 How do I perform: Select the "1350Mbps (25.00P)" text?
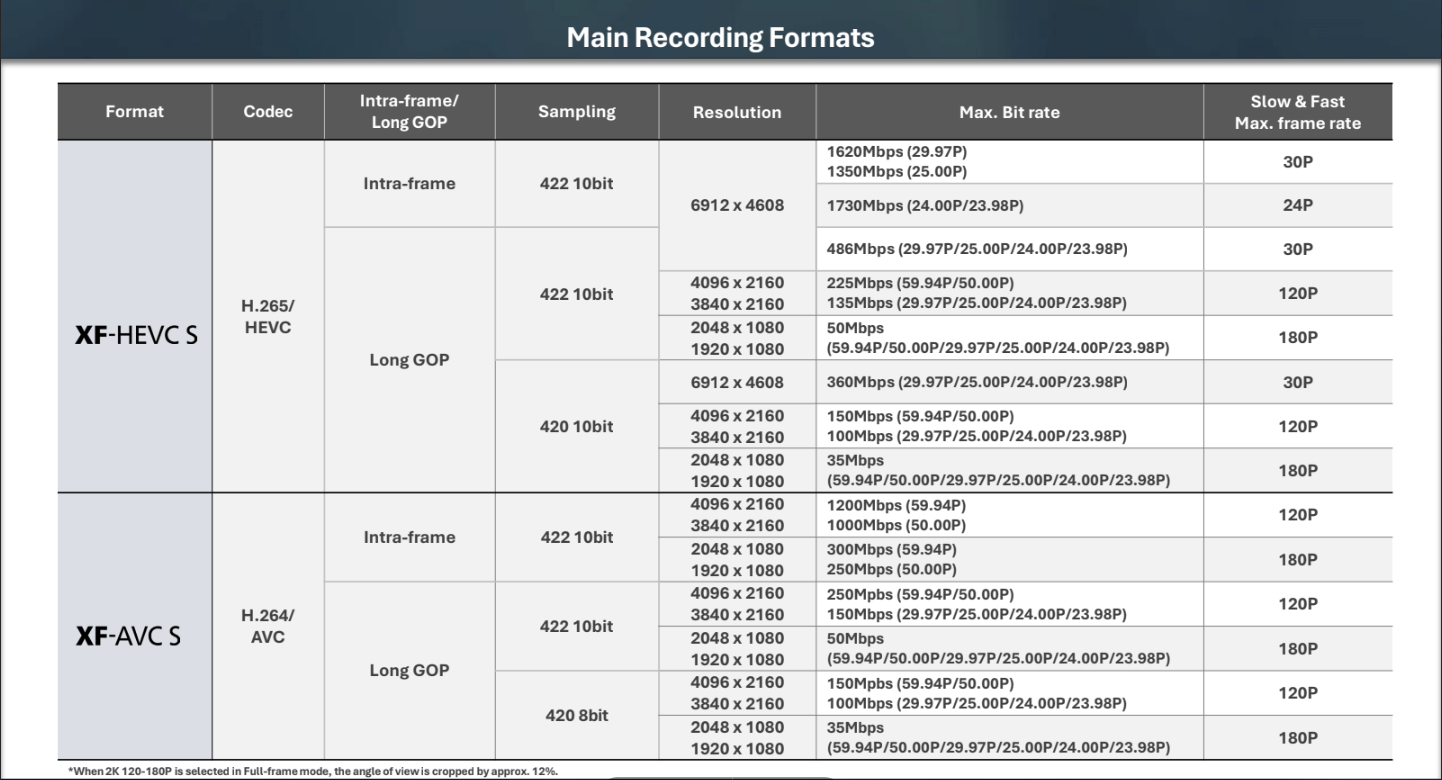click(897, 172)
